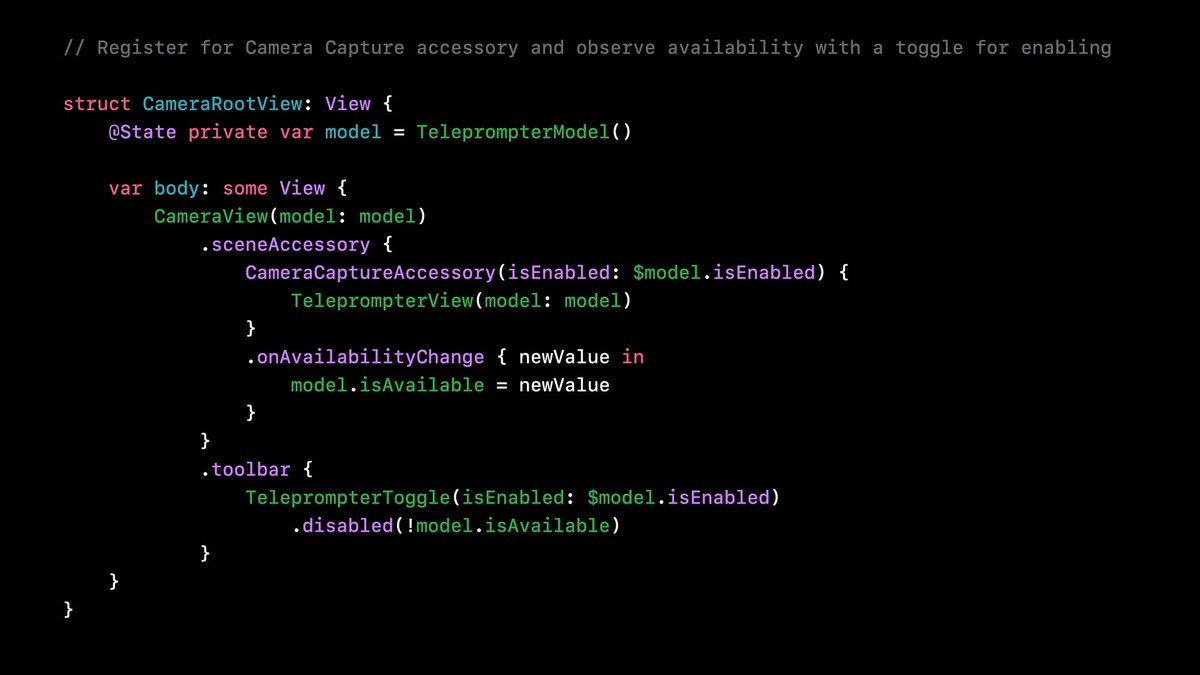Select the ".sceneAccessory" modifier

coord(285,244)
